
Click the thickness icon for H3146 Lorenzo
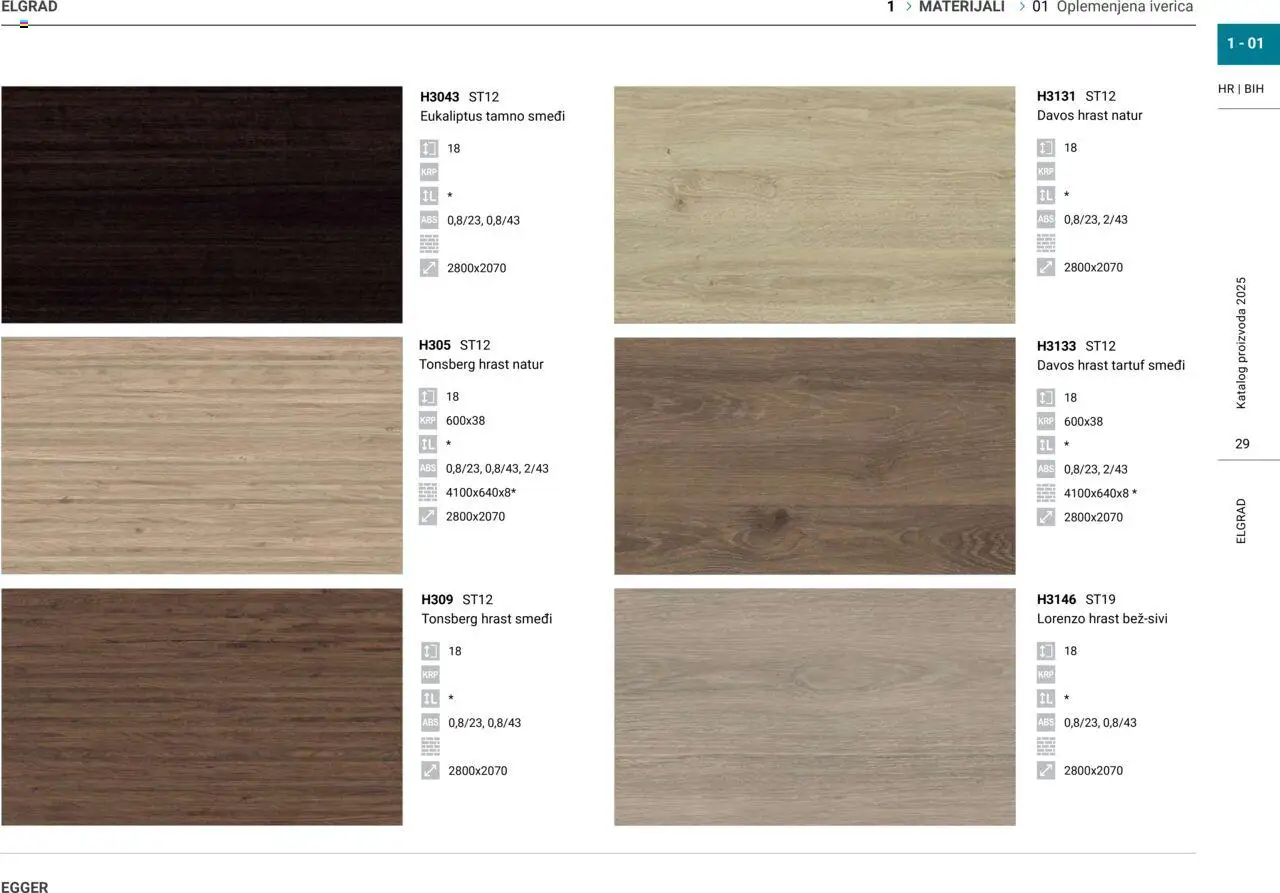[1046, 651]
